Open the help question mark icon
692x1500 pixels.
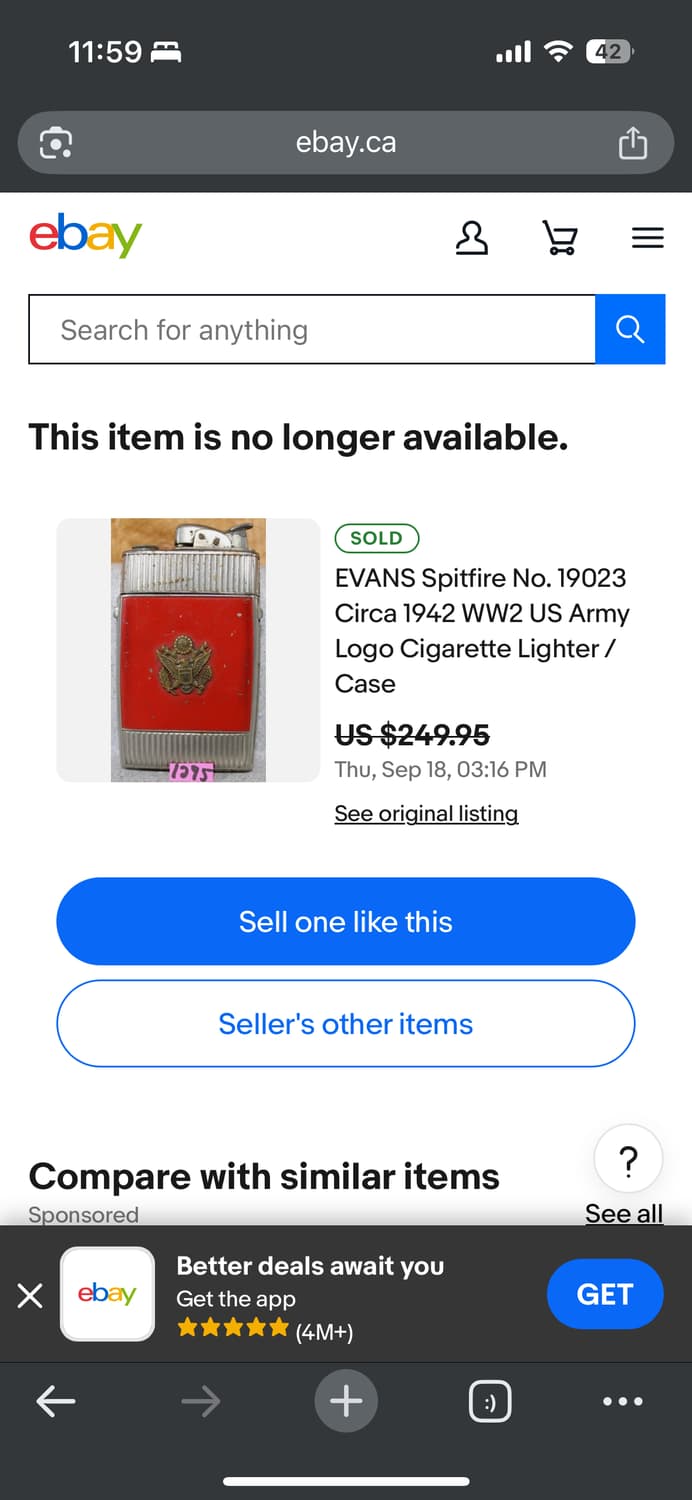pos(628,1159)
